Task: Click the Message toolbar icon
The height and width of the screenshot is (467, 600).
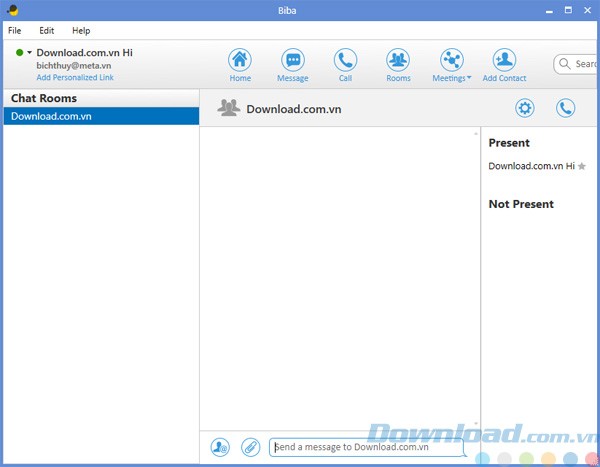Action: (292, 60)
